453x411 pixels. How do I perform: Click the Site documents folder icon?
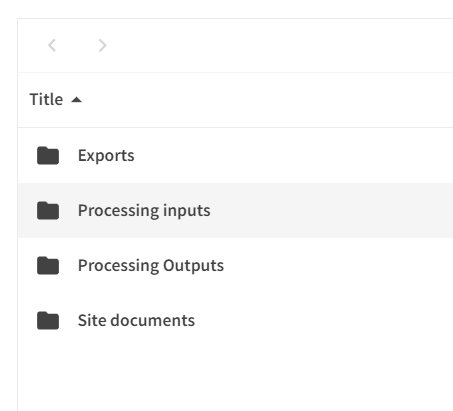click(x=48, y=320)
